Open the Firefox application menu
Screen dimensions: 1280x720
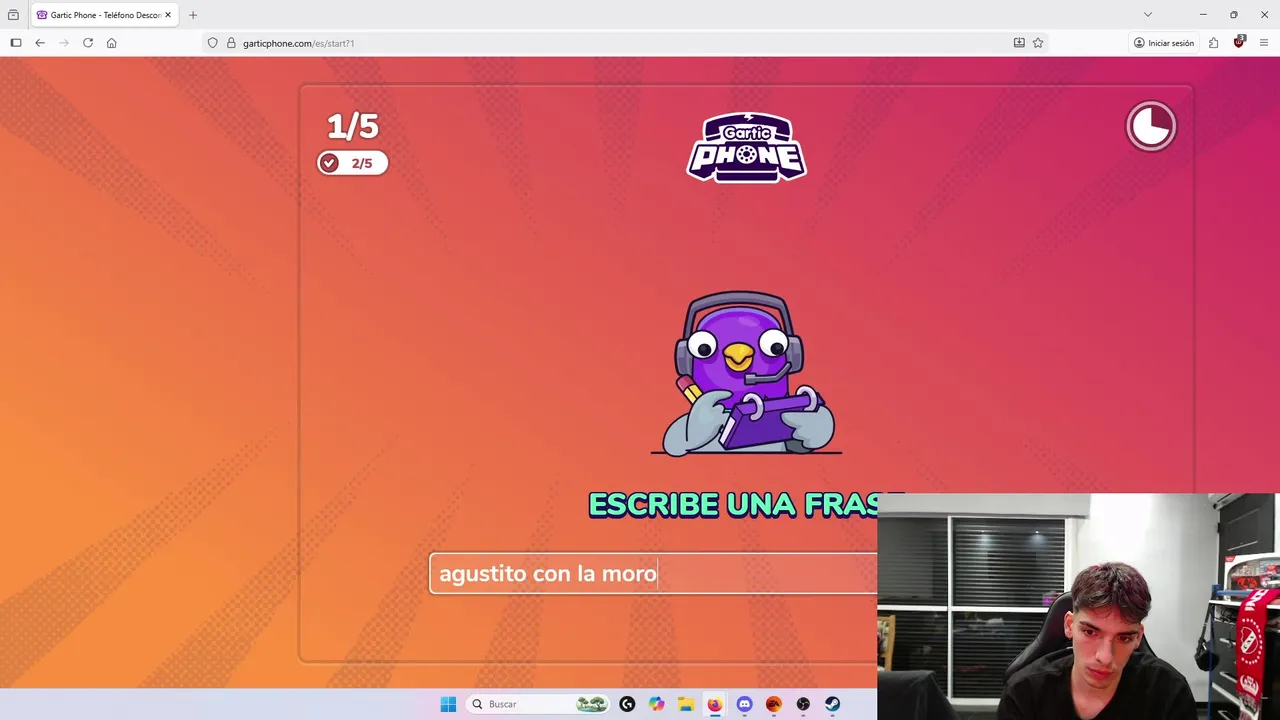coord(1264,43)
